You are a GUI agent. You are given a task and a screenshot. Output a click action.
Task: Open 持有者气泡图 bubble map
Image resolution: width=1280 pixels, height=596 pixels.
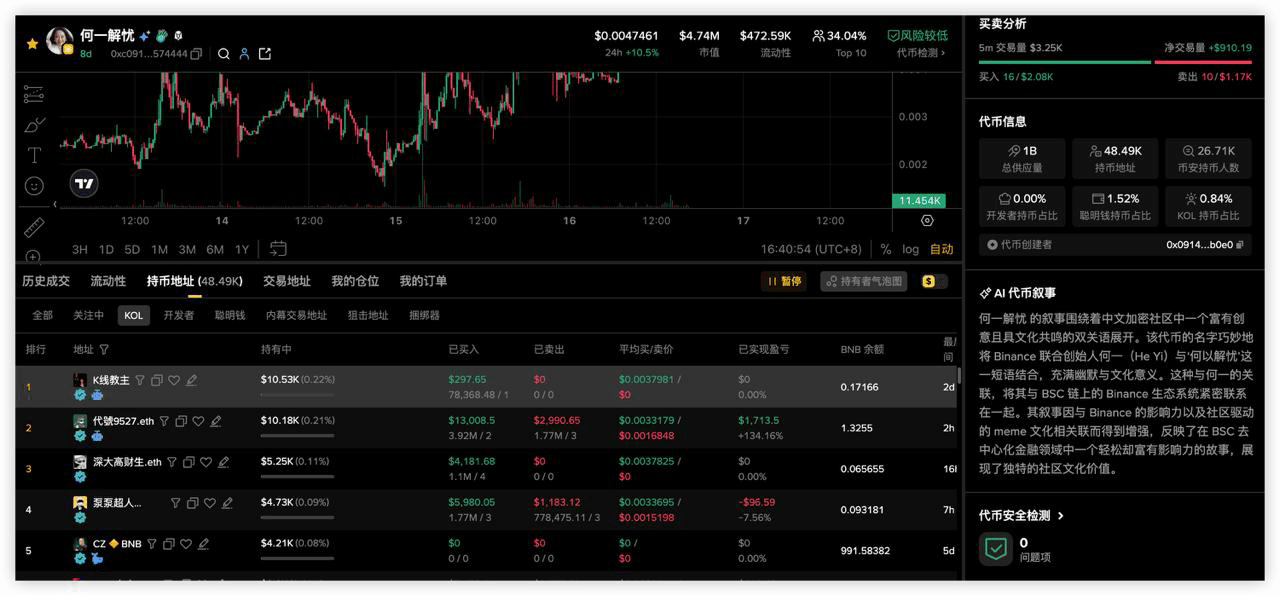coord(864,282)
